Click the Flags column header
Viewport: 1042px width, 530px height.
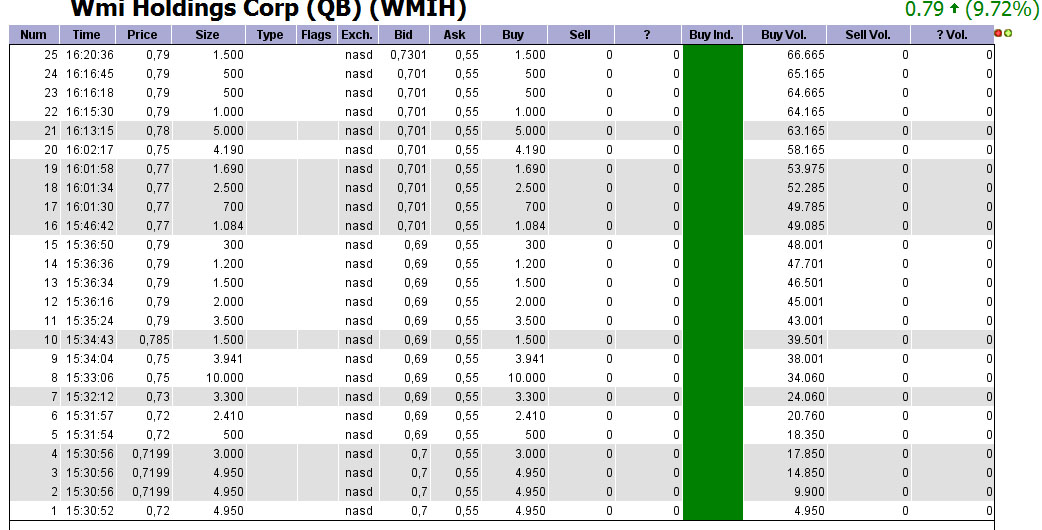pyautogui.click(x=316, y=35)
